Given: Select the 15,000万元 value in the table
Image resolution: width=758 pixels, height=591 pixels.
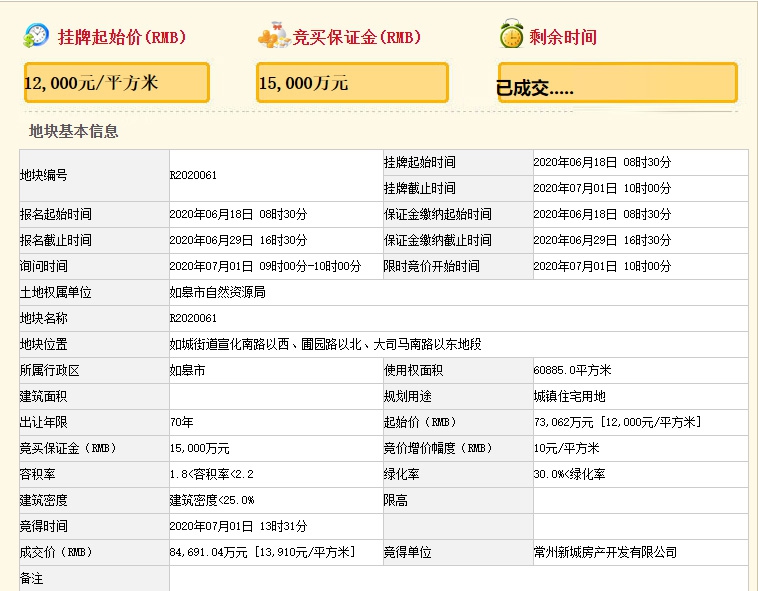Looking at the screenshot, I should pos(200,448).
